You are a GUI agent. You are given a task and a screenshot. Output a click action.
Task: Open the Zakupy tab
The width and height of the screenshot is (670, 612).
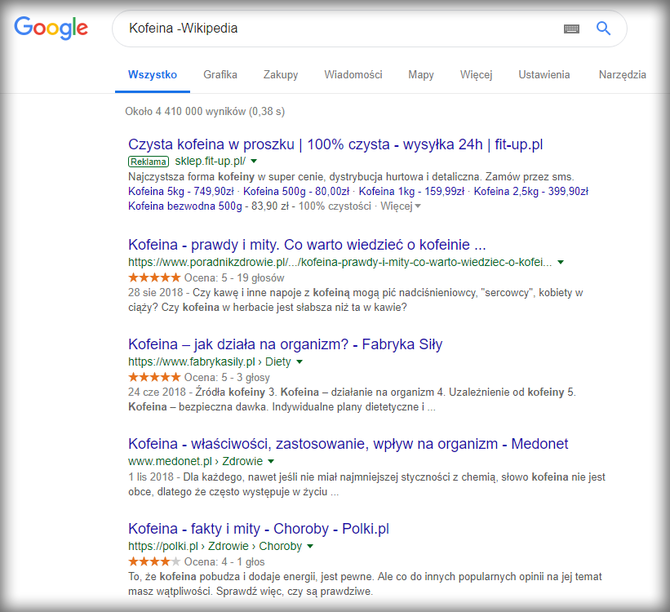pyautogui.click(x=280, y=75)
